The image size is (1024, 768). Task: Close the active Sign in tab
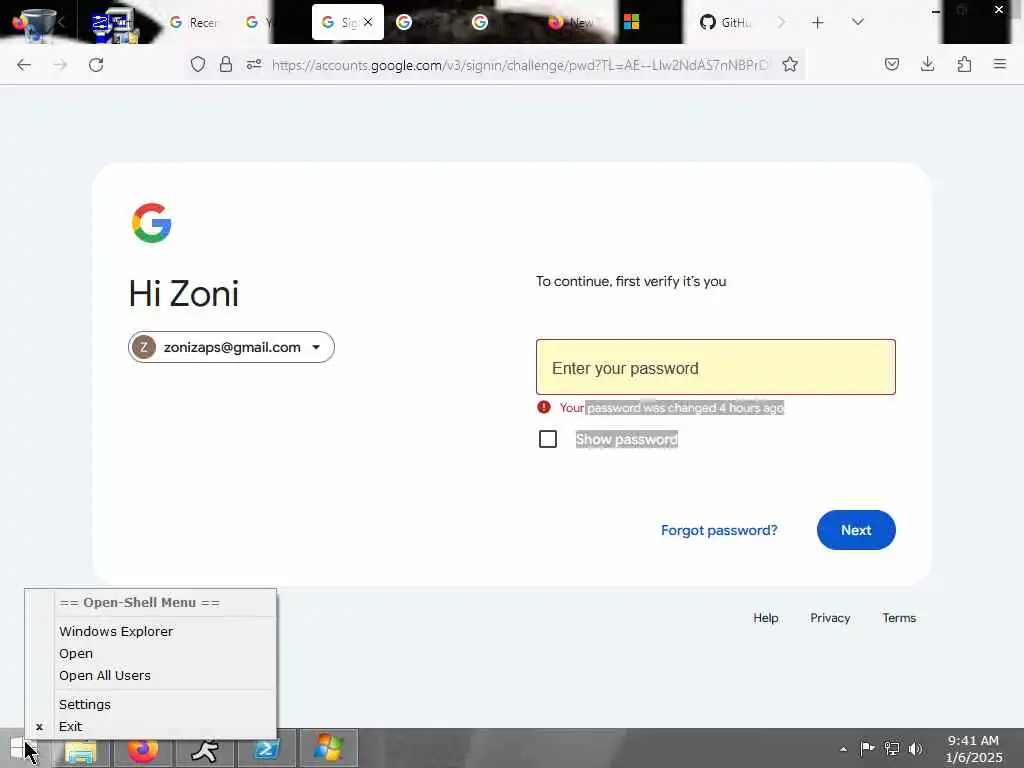click(368, 22)
